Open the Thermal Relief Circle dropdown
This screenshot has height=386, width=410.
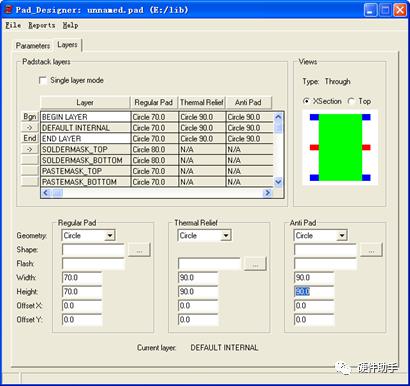226,236
